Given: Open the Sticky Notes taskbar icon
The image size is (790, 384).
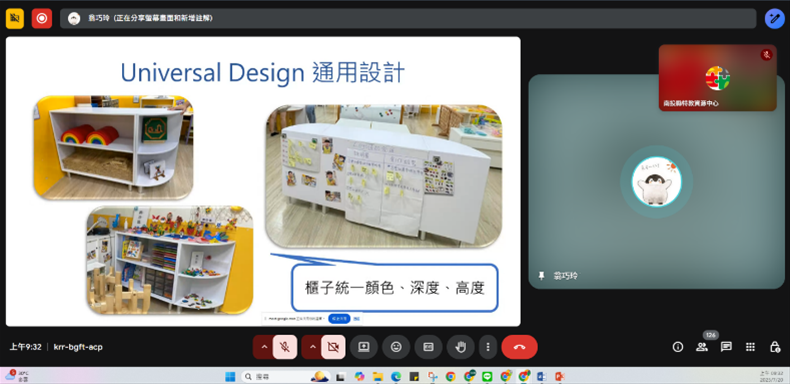Looking at the screenshot, I should (x=414, y=376).
